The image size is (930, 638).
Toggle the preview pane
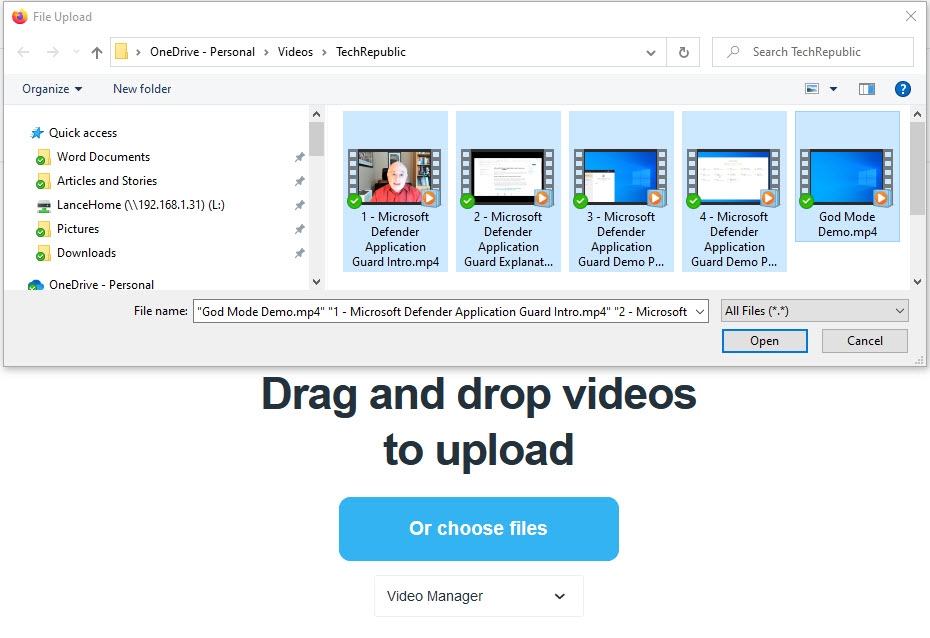click(866, 89)
